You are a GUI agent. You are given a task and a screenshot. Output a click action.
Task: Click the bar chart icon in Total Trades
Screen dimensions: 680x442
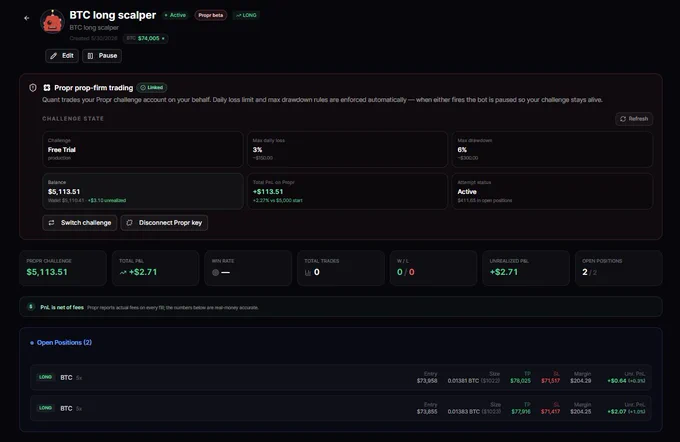coord(308,272)
